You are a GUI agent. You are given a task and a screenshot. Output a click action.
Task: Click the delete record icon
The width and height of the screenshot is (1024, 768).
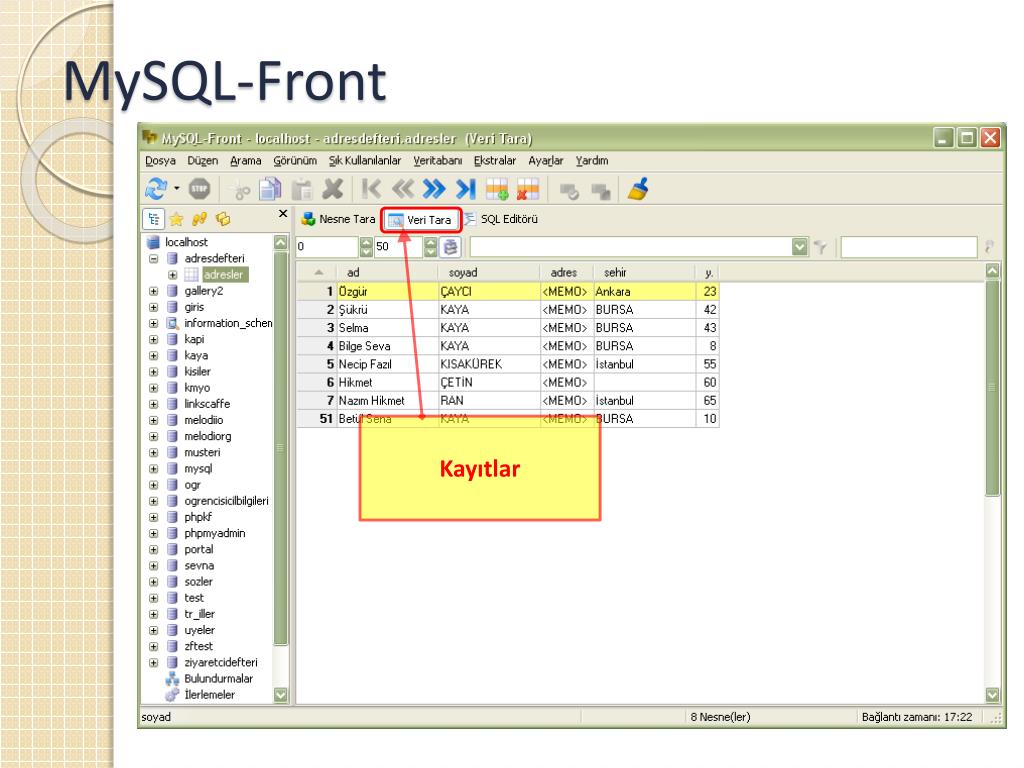(x=528, y=189)
